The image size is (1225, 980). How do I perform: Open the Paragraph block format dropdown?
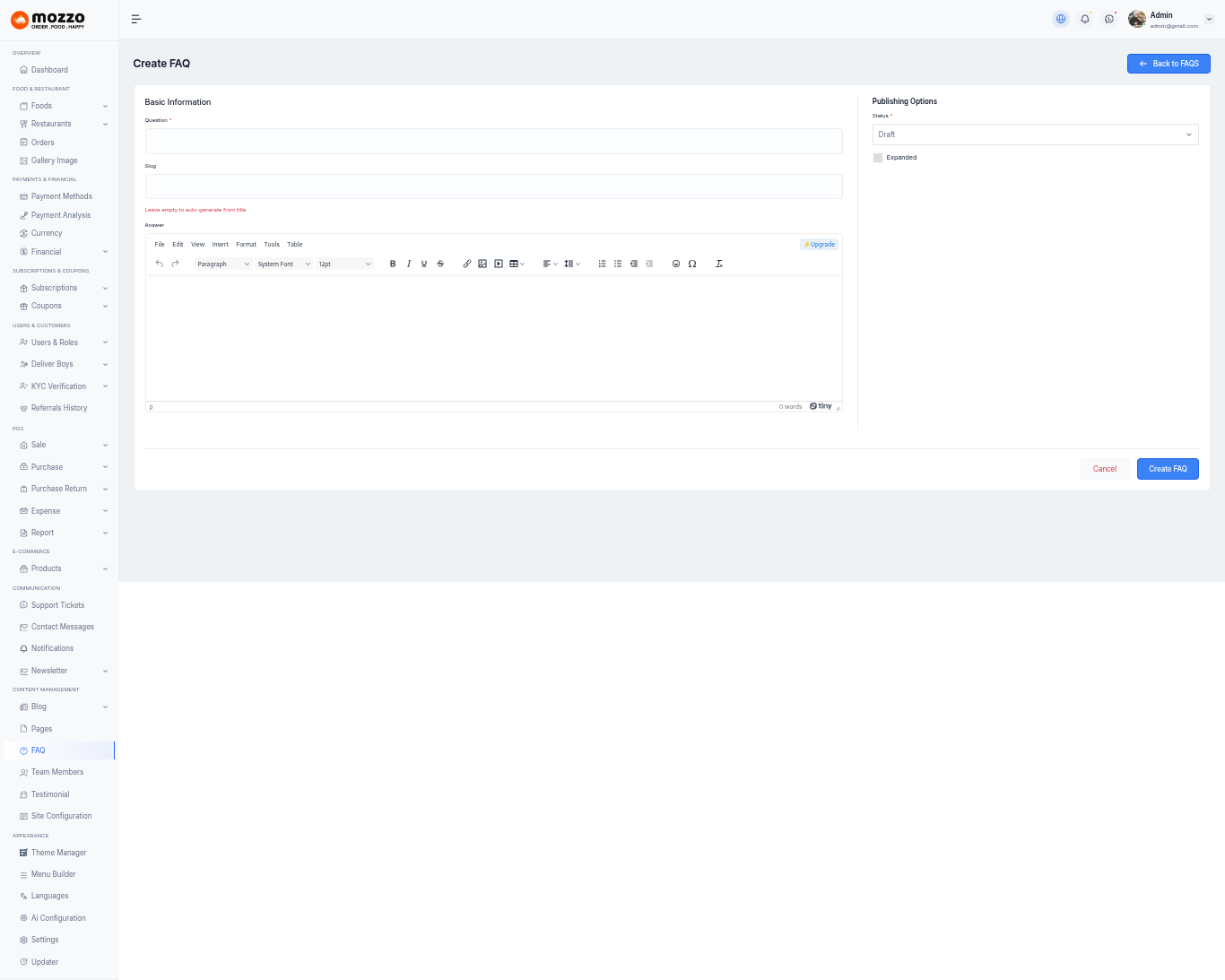click(223, 264)
